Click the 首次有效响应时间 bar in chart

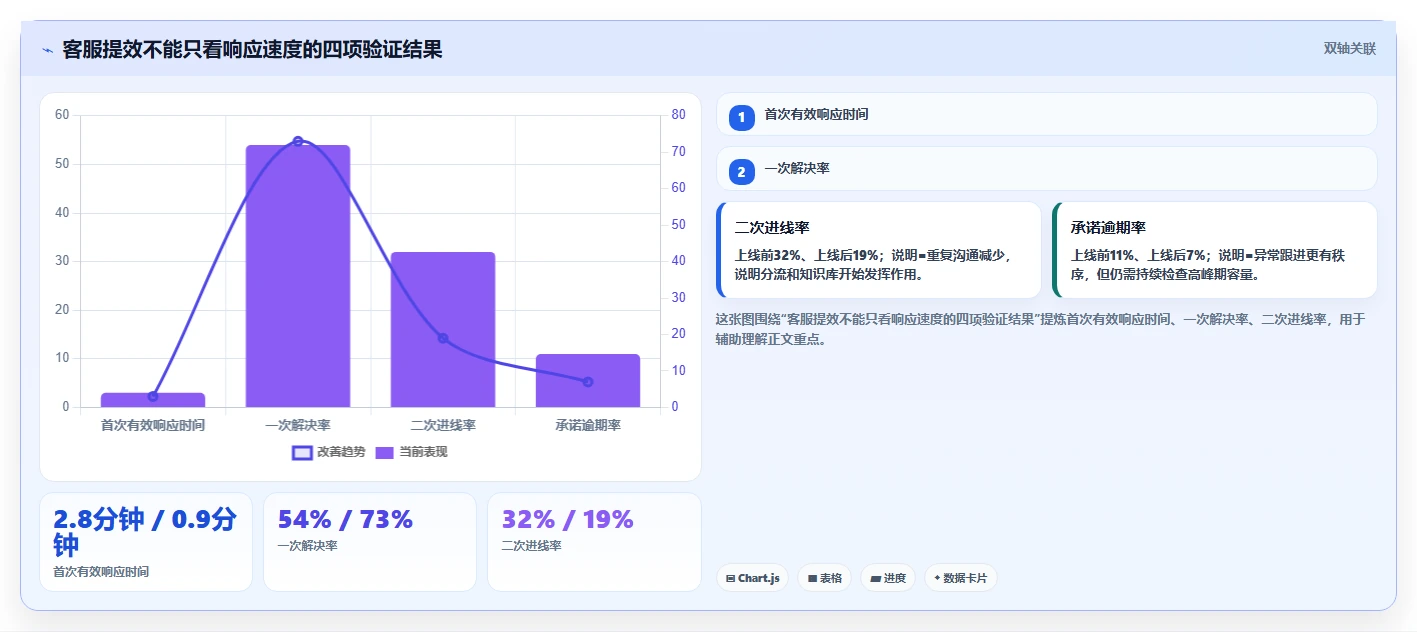pyautogui.click(x=153, y=400)
